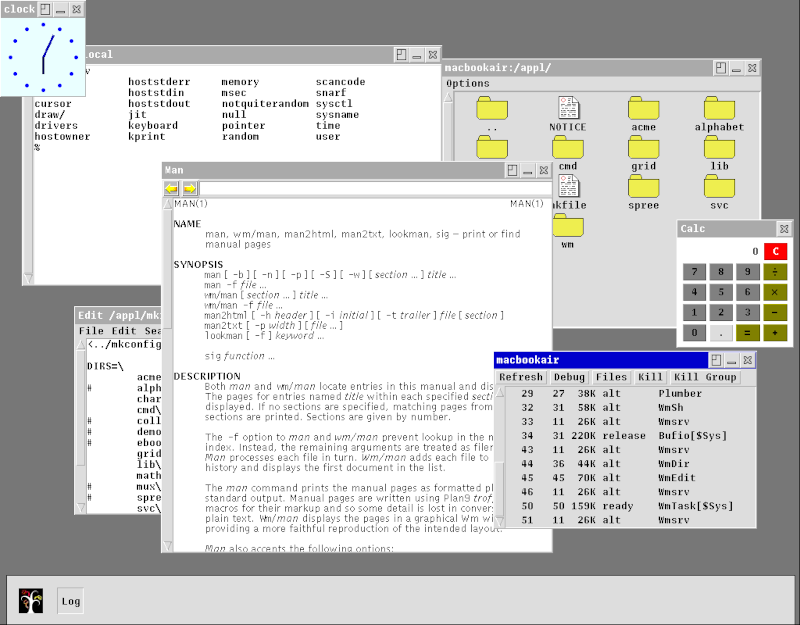Open the acme folder in /appl
The height and width of the screenshot is (625, 800).
pos(643,110)
